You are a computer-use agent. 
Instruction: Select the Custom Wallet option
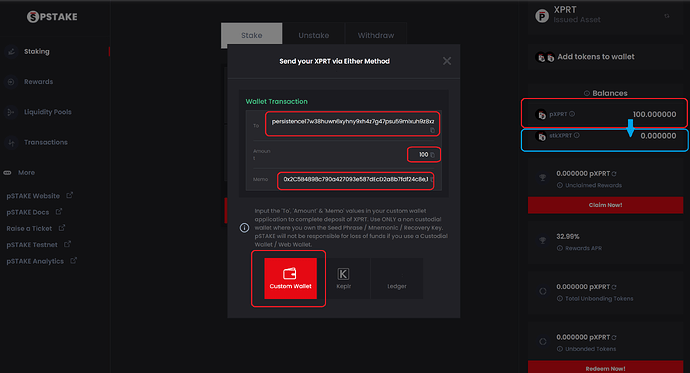(x=290, y=278)
